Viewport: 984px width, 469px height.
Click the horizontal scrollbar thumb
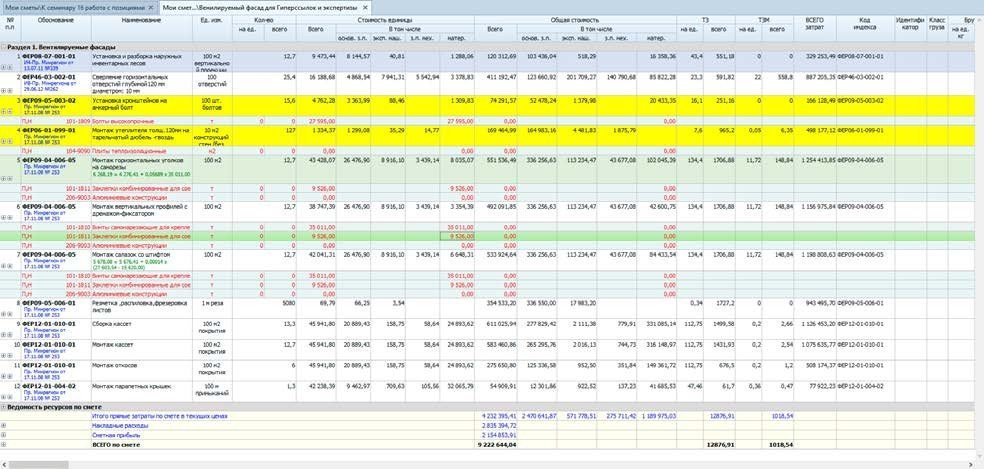click(x=38, y=465)
